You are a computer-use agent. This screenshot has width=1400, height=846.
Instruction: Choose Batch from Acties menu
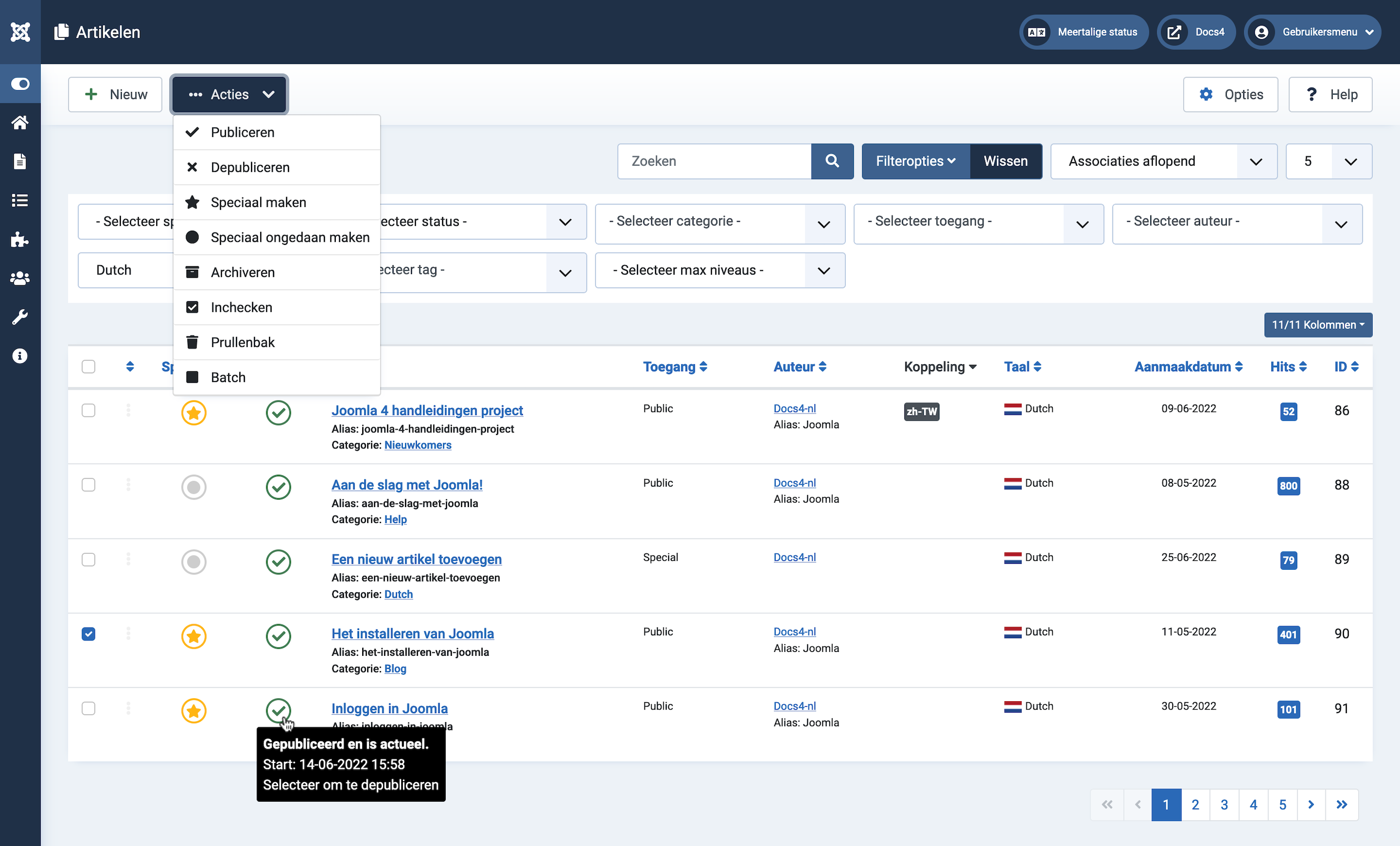277,377
